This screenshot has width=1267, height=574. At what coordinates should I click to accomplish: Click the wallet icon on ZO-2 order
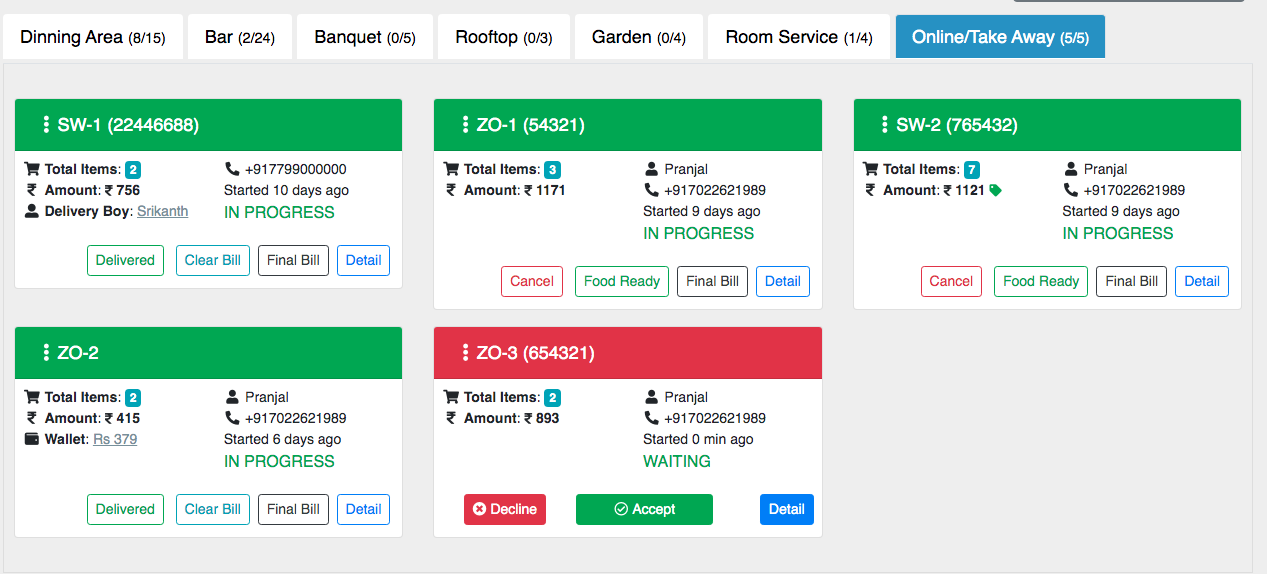(x=32, y=440)
